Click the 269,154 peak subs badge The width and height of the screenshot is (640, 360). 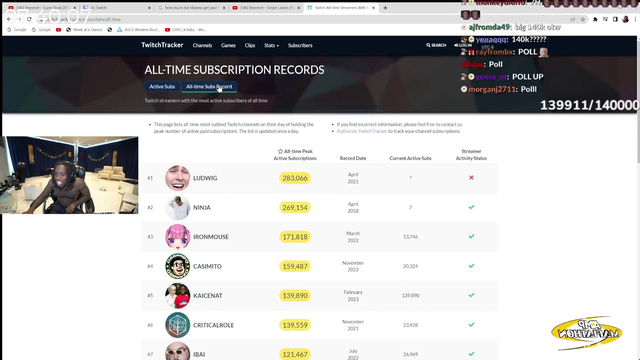295,207
